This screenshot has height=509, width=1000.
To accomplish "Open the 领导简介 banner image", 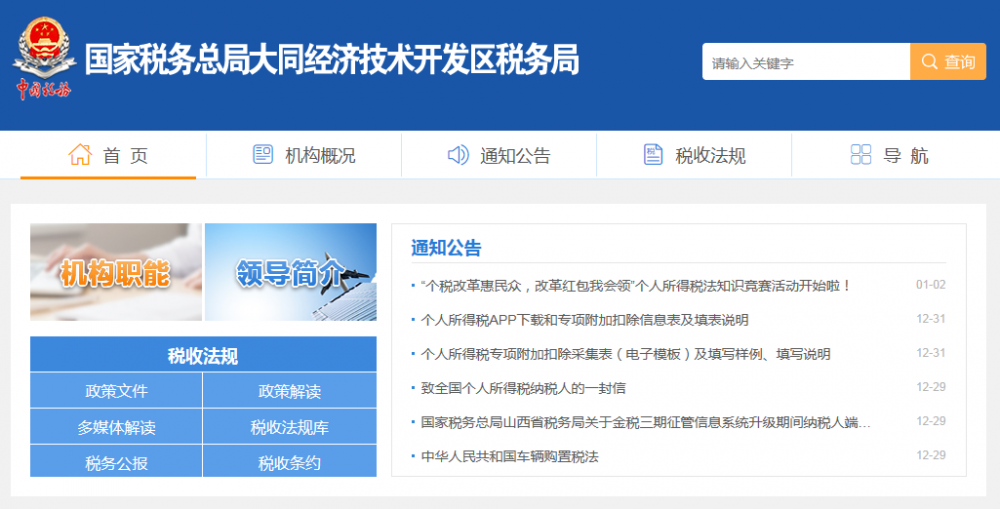I will [291, 272].
